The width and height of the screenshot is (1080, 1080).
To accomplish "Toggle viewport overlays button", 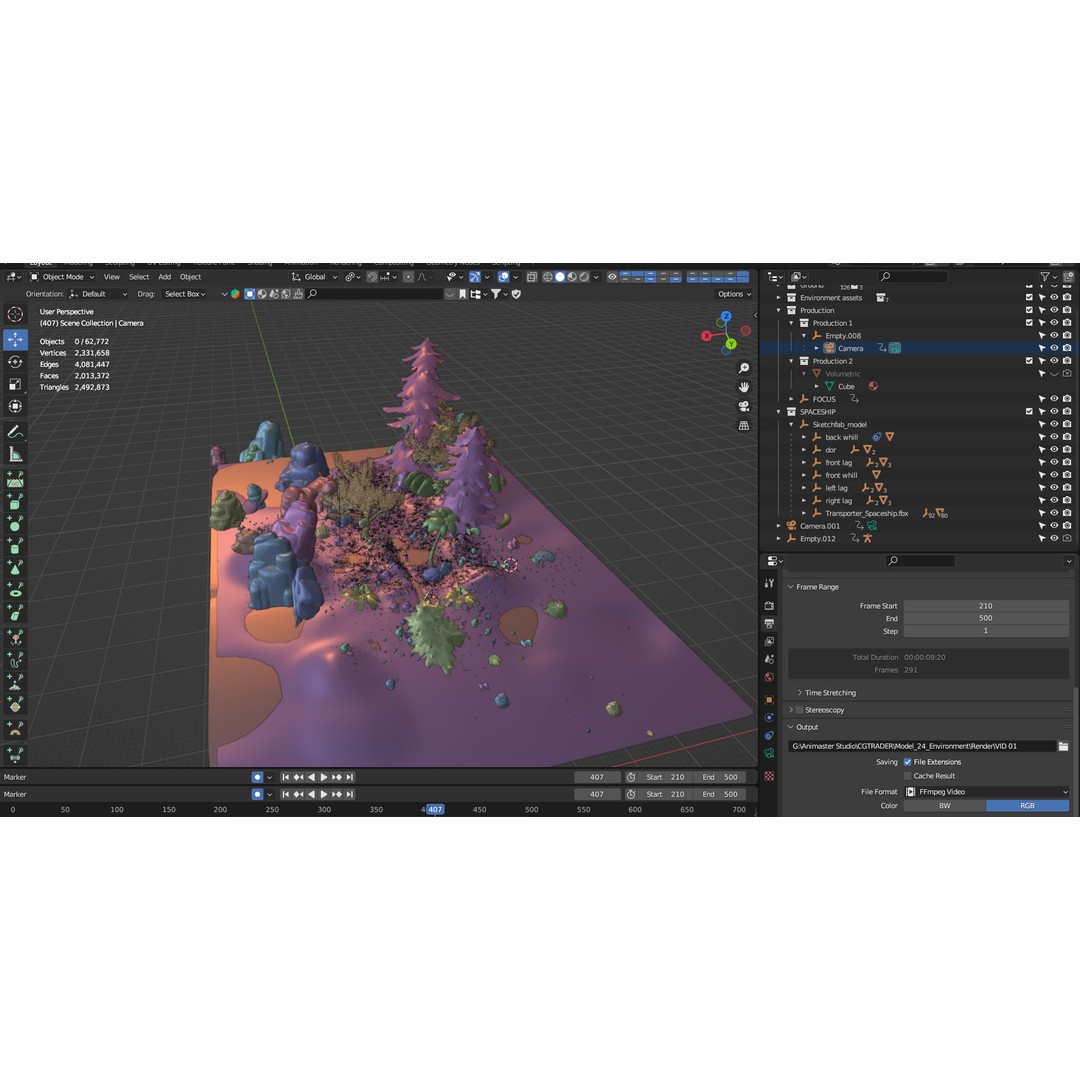I will (503, 277).
